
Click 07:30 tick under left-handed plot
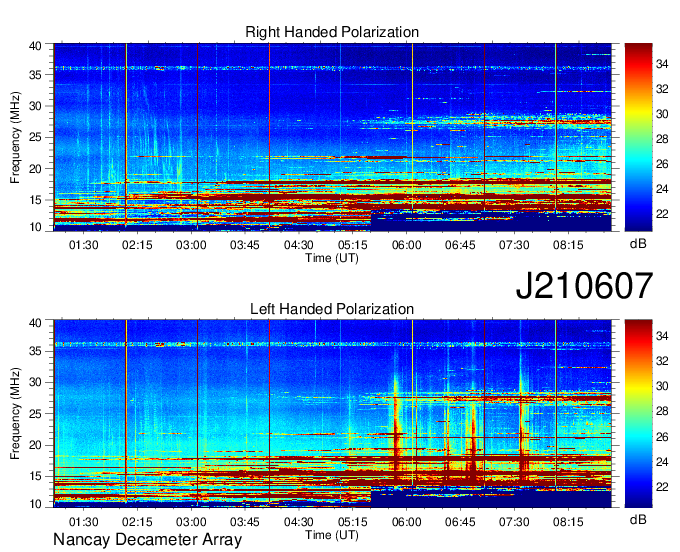(x=514, y=522)
